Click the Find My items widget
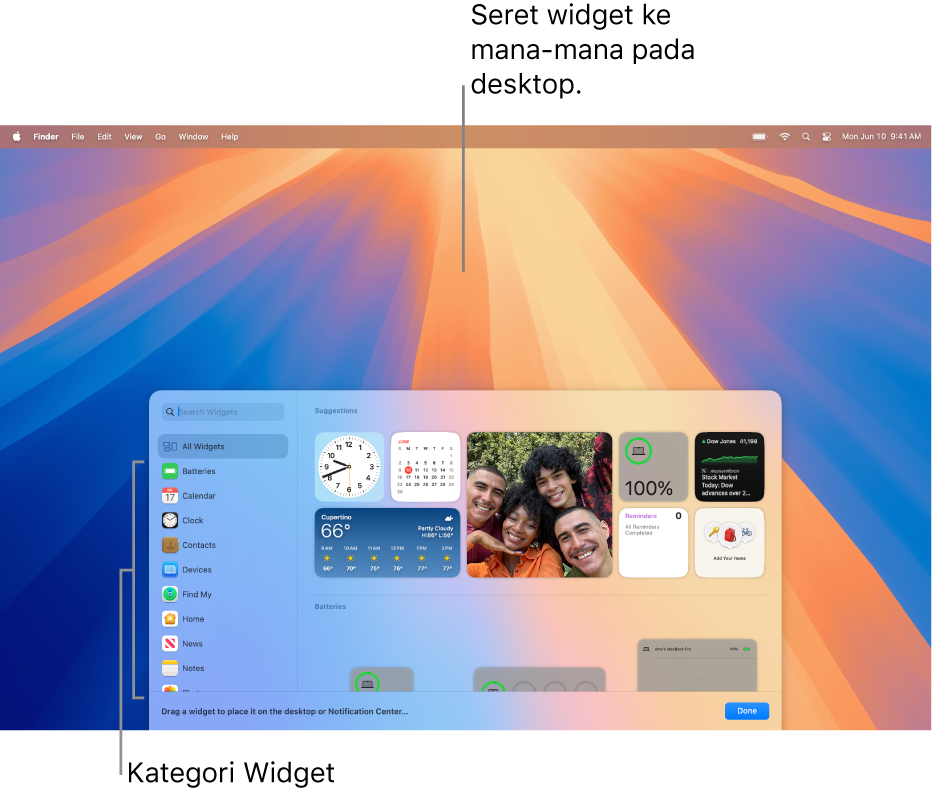 coord(730,543)
